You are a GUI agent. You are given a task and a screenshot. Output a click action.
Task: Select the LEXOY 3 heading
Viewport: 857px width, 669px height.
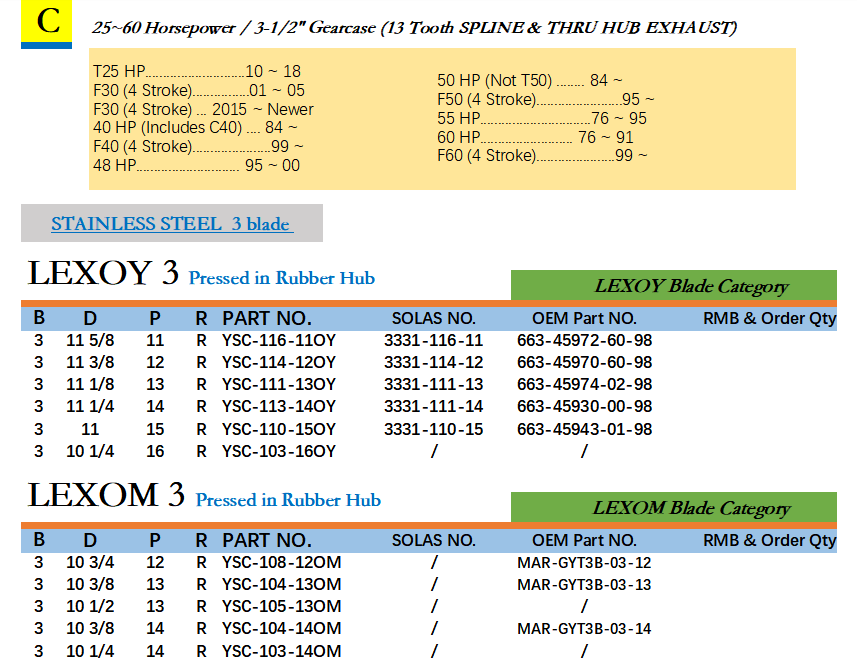click(x=103, y=273)
